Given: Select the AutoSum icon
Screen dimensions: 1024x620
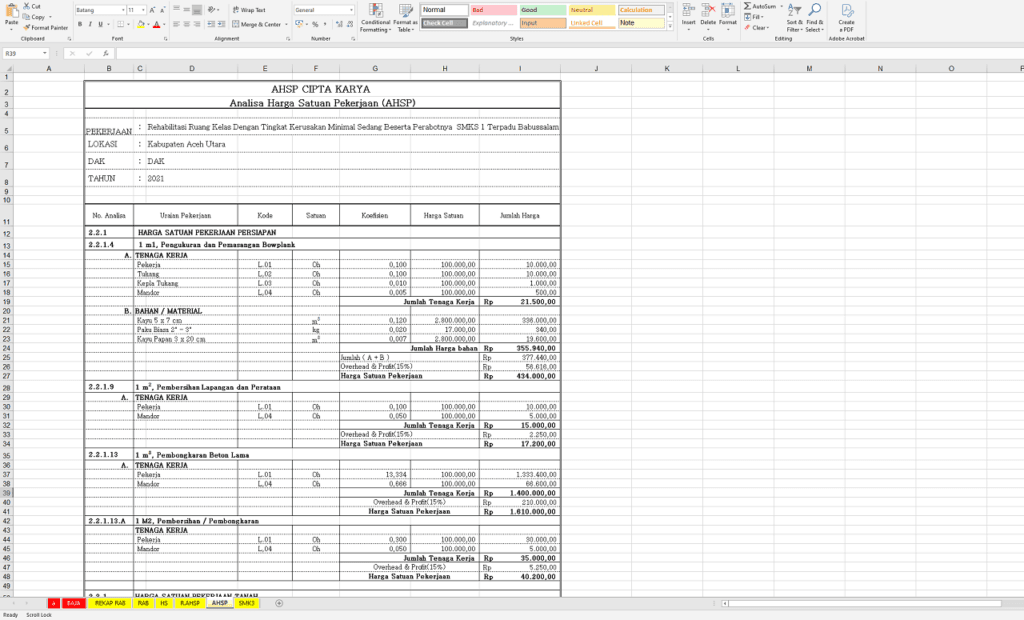Looking at the screenshot, I should (x=750, y=6).
